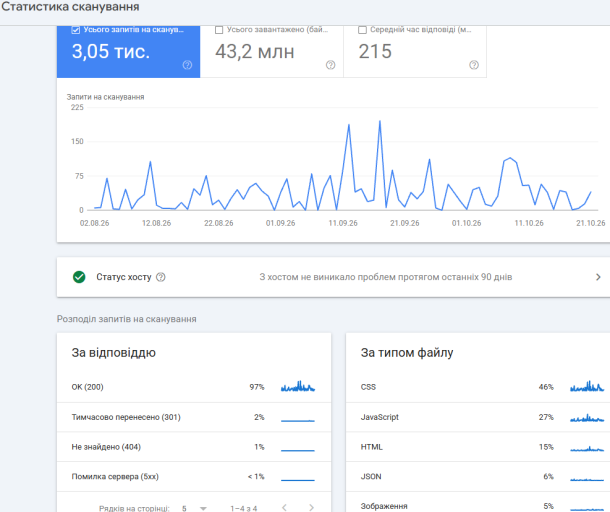Open the OK (200) sparkline chart

(x=298, y=386)
